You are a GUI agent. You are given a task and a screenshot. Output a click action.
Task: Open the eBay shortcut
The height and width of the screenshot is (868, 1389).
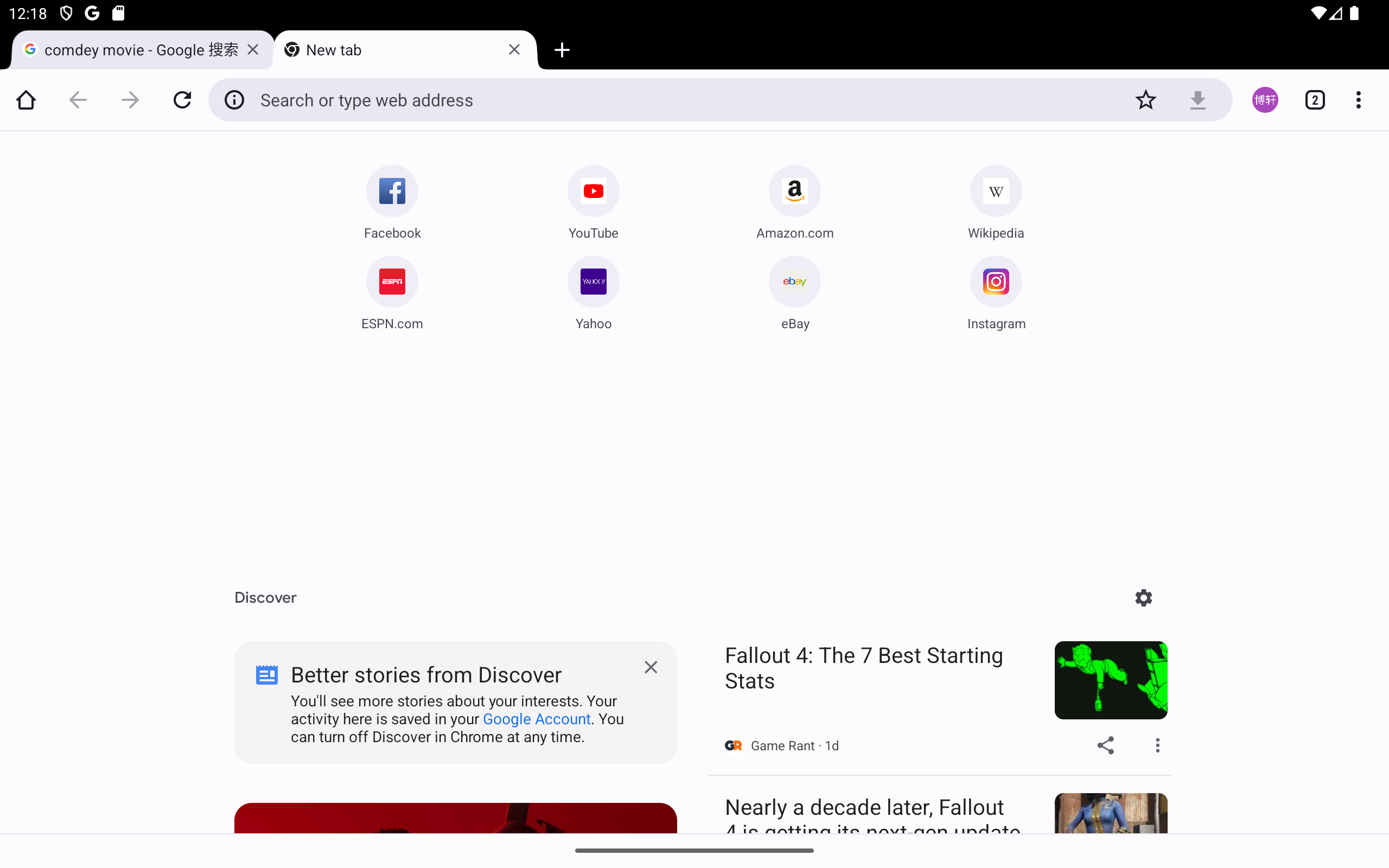795,293
